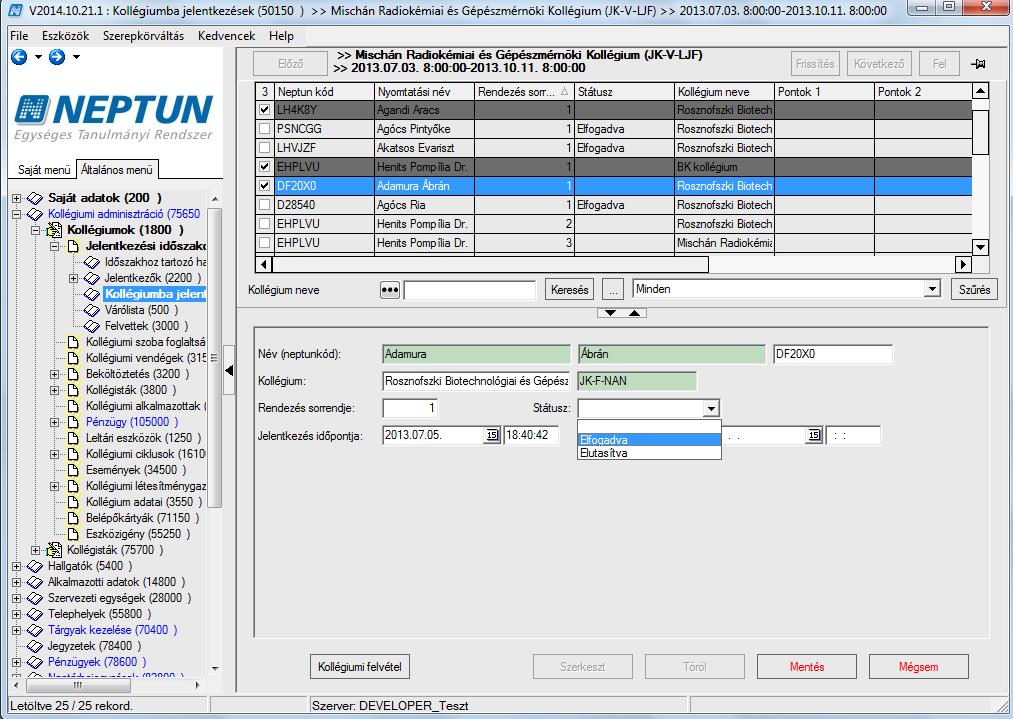The height and width of the screenshot is (719, 1013).
Task: Open calendar picker for Jelentkezés időpontja date
Action: point(492,435)
